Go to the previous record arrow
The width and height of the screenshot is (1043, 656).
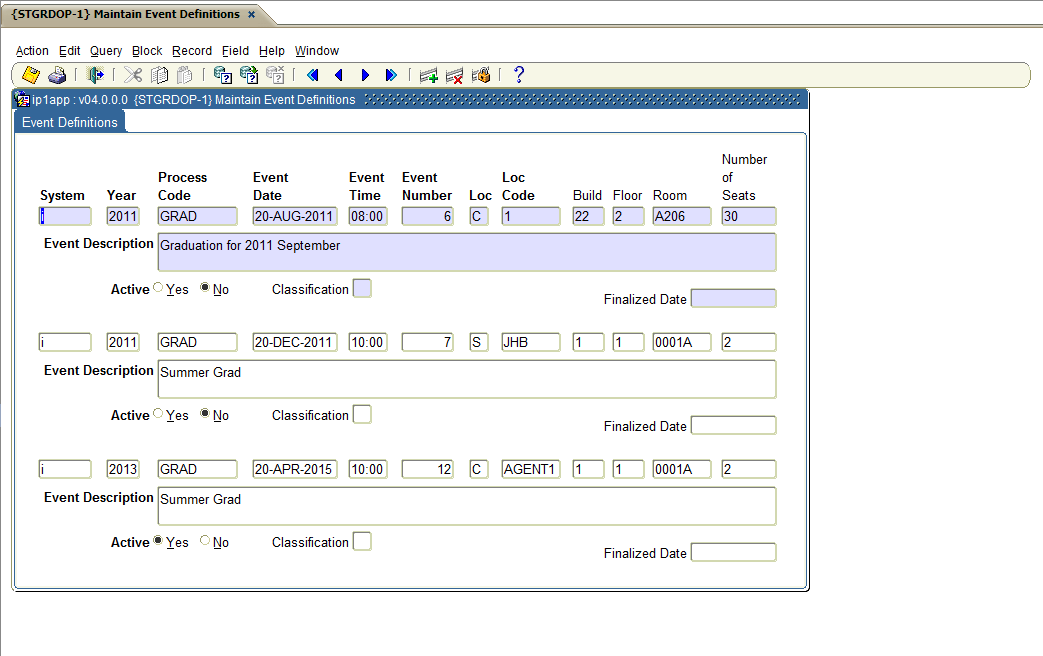[x=339, y=75]
